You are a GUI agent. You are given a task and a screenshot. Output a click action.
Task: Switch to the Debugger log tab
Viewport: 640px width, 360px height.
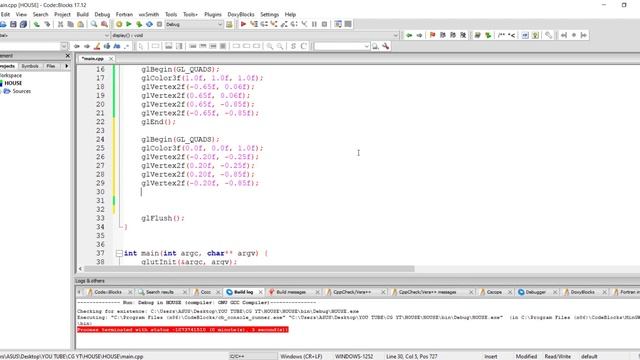tap(536, 292)
